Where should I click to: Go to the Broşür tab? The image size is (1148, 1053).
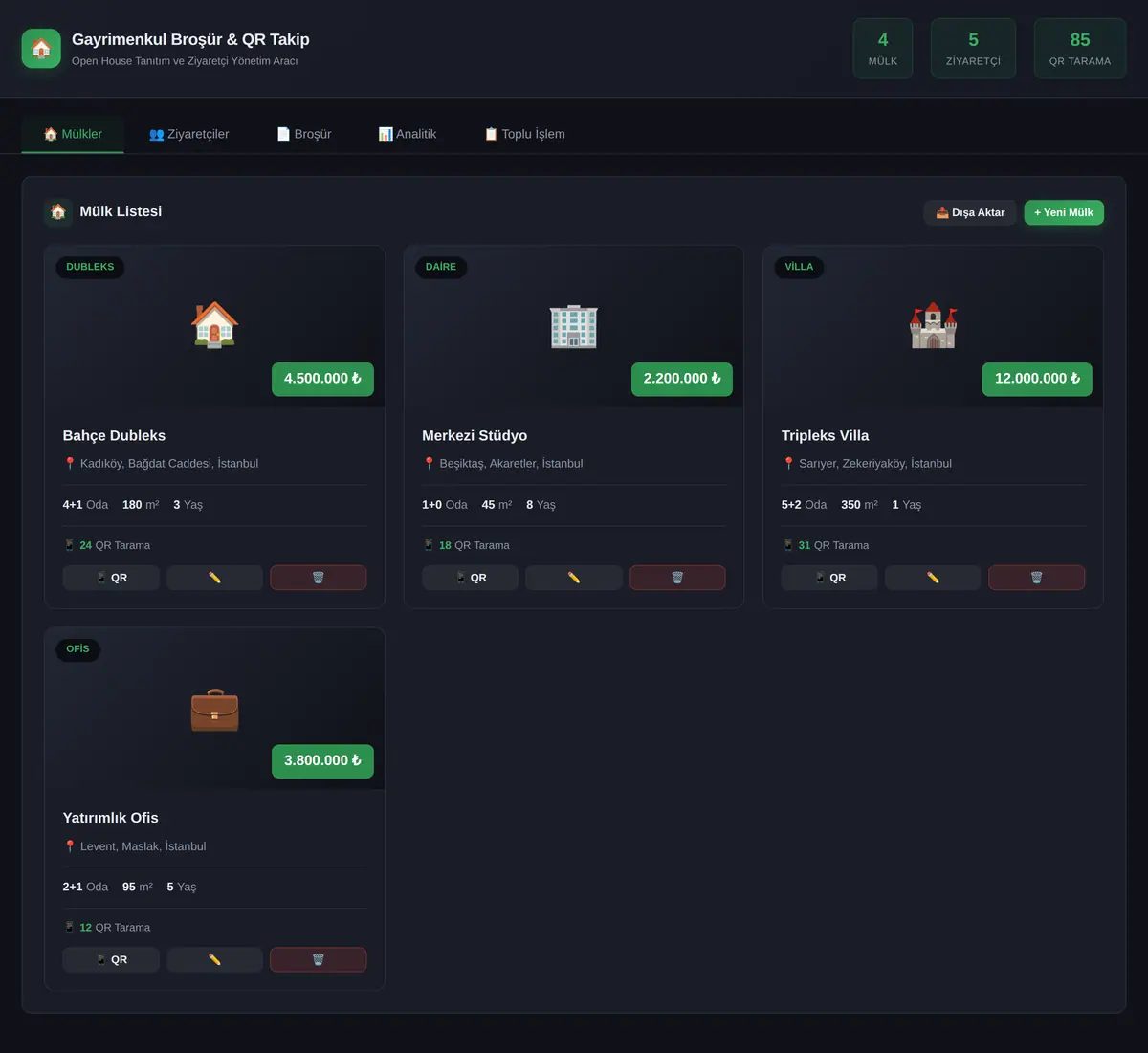pos(304,134)
